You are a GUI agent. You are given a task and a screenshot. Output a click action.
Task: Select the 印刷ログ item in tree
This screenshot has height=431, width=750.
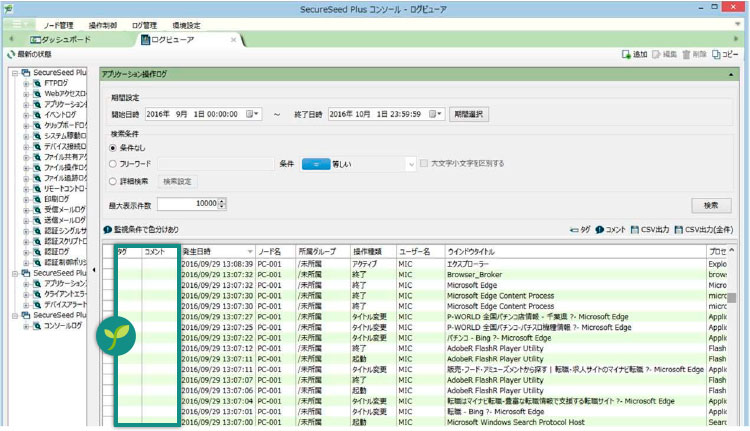[x=57, y=199]
